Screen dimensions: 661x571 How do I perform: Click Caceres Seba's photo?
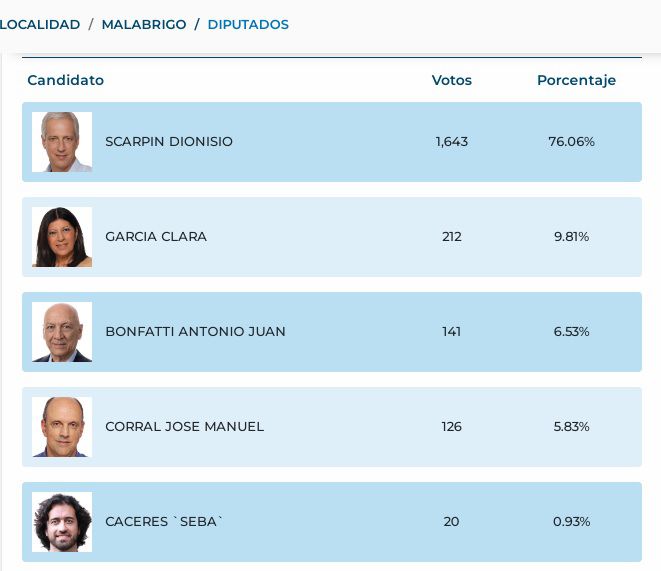pos(62,522)
